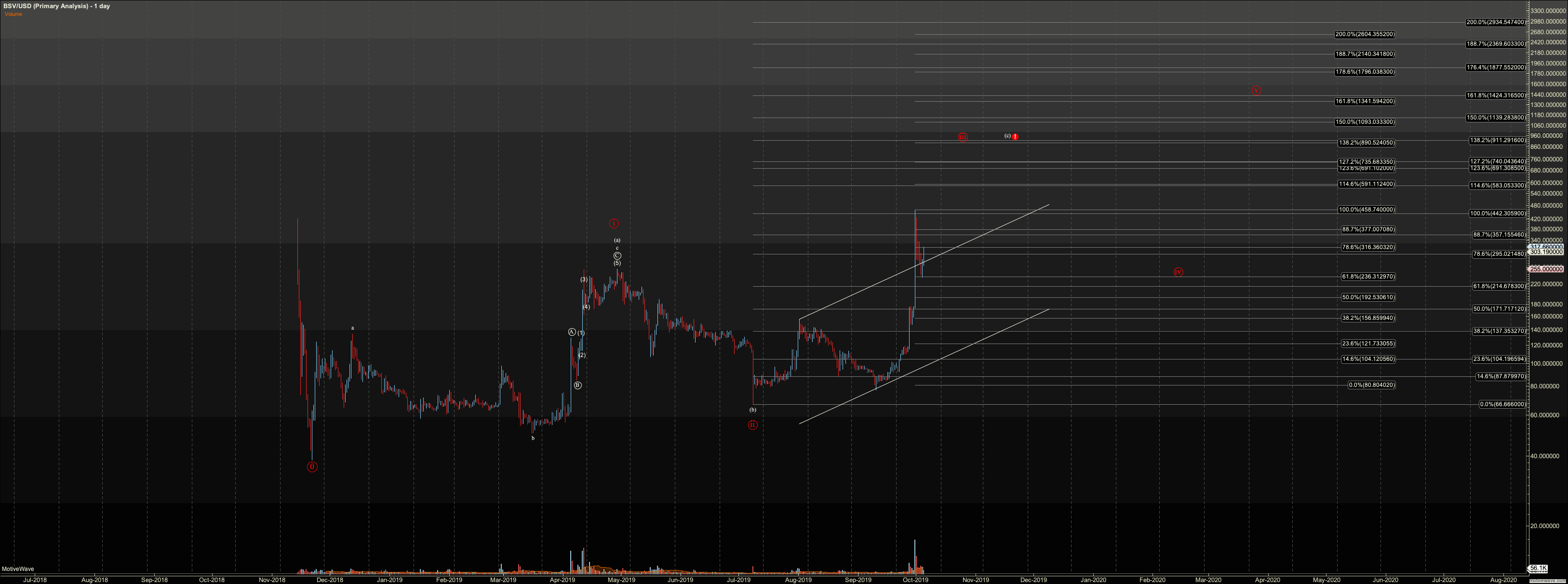Select the red circled i wave marker
The height and width of the screenshot is (584, 1568).
pos(614,223)
